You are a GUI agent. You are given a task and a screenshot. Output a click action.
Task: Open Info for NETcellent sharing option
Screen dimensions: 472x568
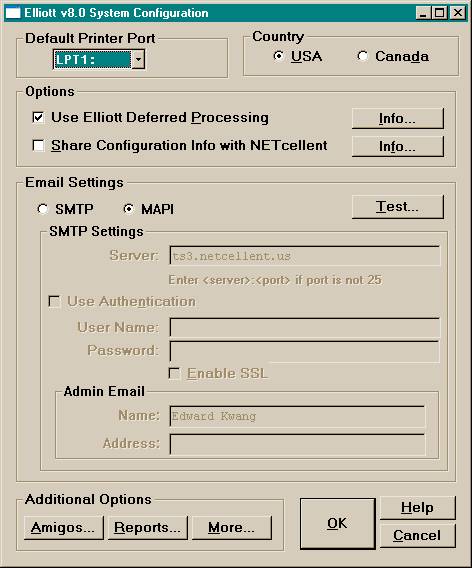pos(397,146)
